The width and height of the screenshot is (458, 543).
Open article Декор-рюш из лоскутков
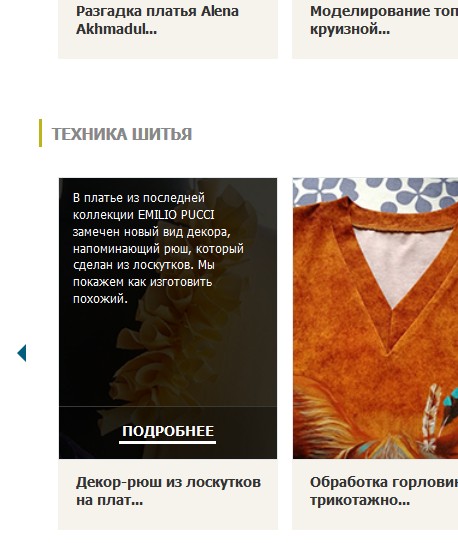click(x=168, y=491)
